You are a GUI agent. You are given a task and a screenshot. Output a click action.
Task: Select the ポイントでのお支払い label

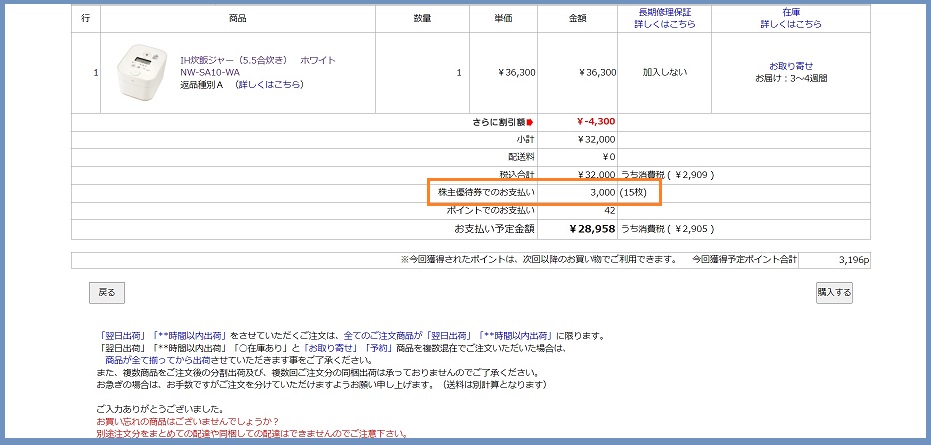coord(490,210)
